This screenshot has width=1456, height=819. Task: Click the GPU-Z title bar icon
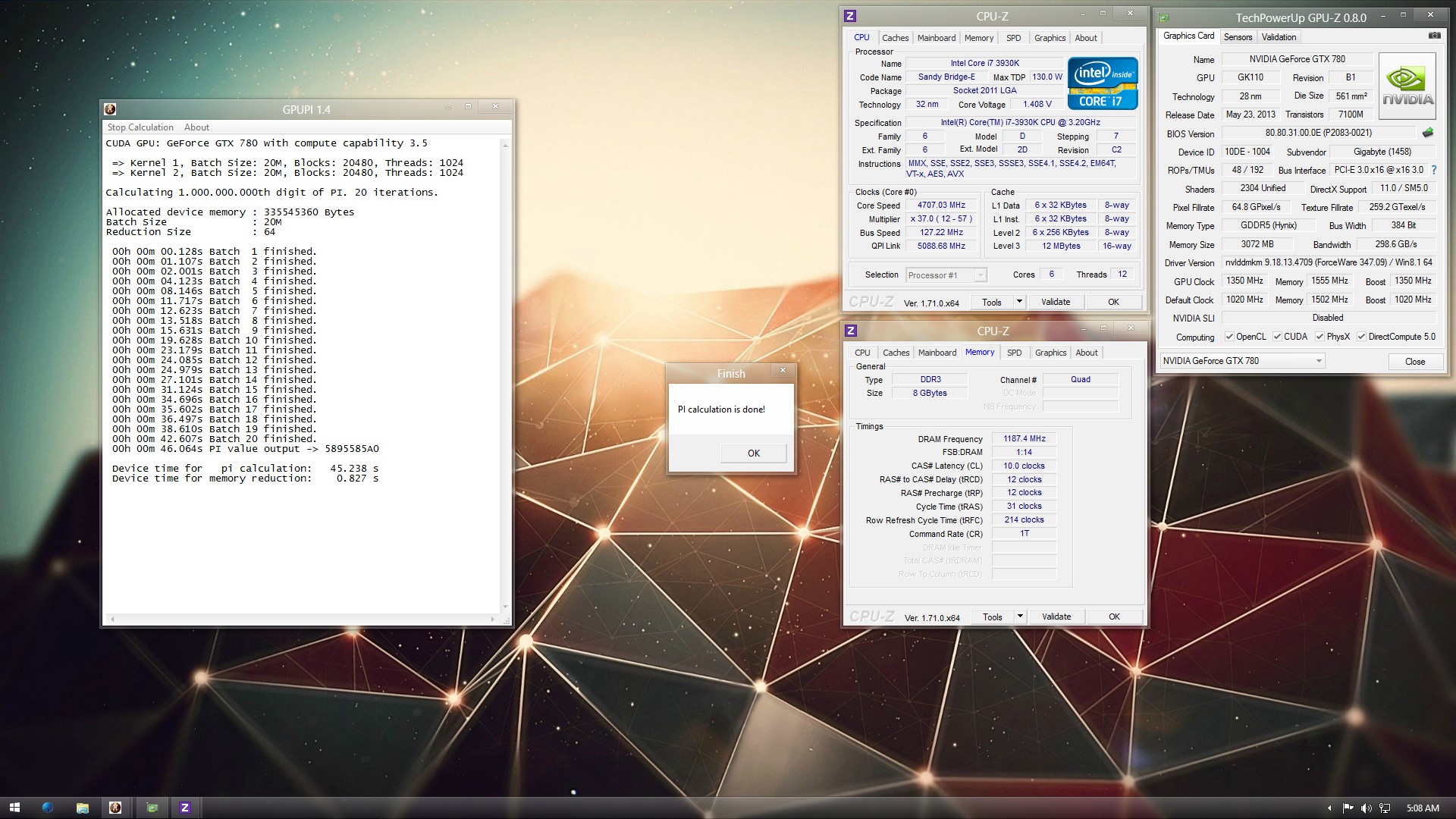coord(1164,17)
